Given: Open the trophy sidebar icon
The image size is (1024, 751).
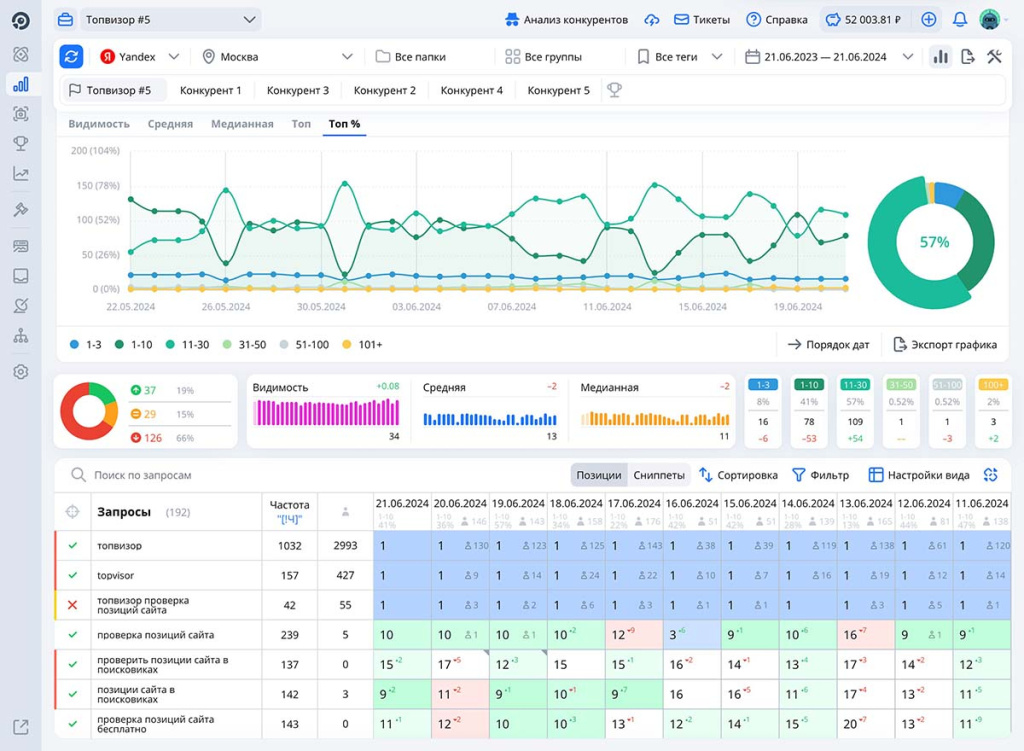Looking at the screenshot, I should coord(21,143).
